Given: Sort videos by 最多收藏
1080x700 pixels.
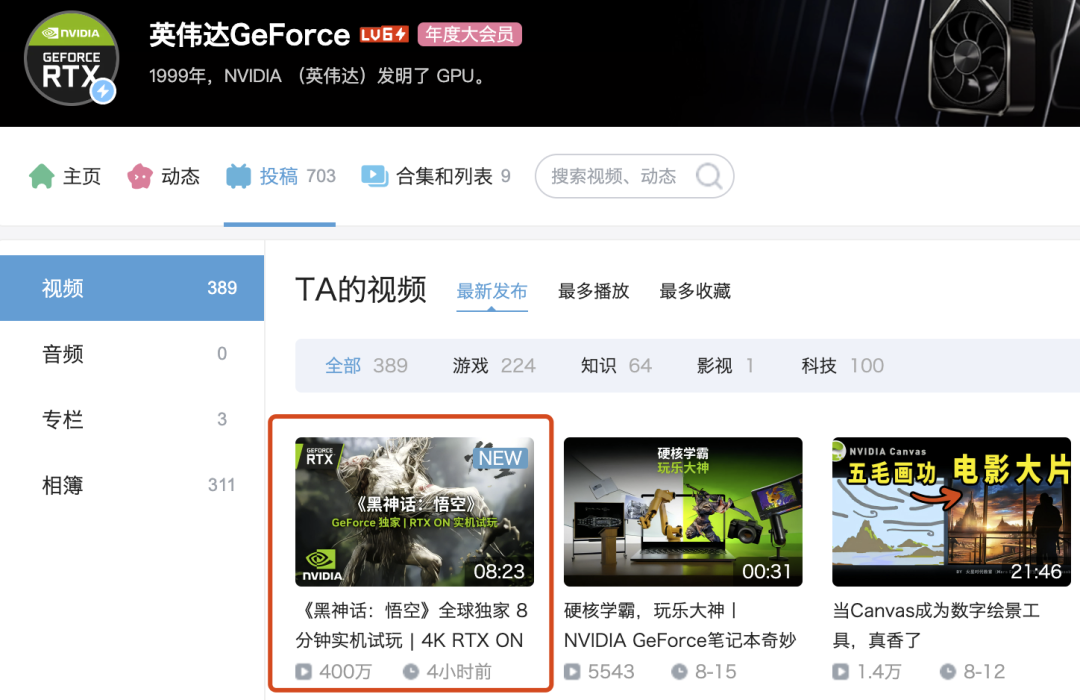Looking at the screenshot, I should click(x=695, y=291).
